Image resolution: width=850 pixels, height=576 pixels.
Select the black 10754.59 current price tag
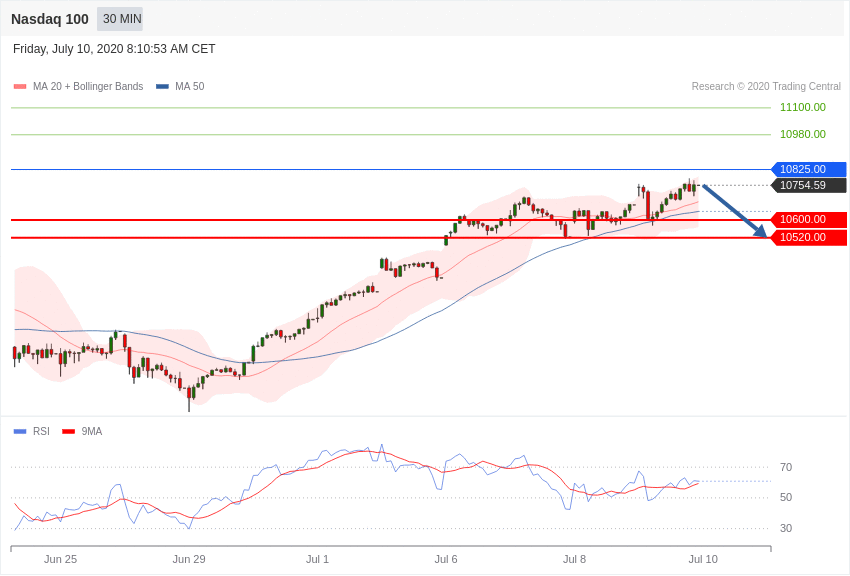point(808,185)
